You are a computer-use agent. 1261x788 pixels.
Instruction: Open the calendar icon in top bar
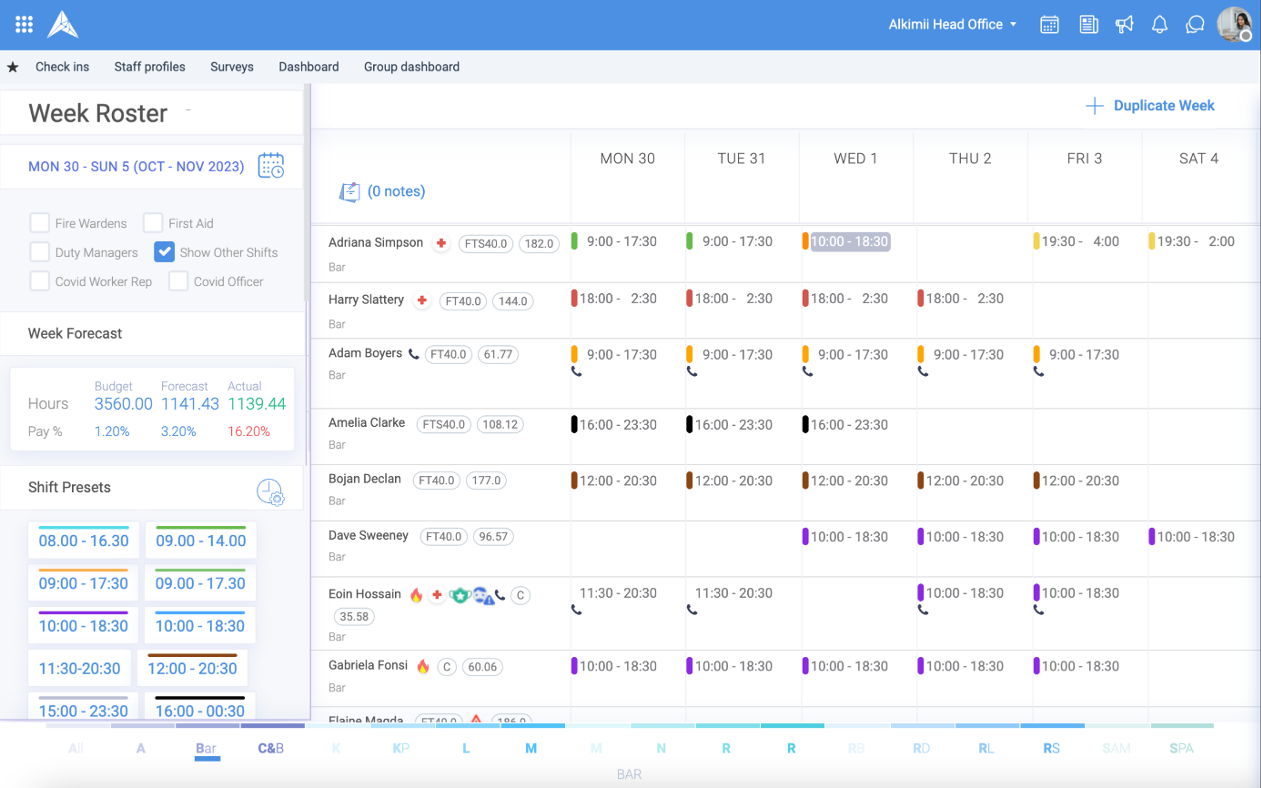point(1049,25)
